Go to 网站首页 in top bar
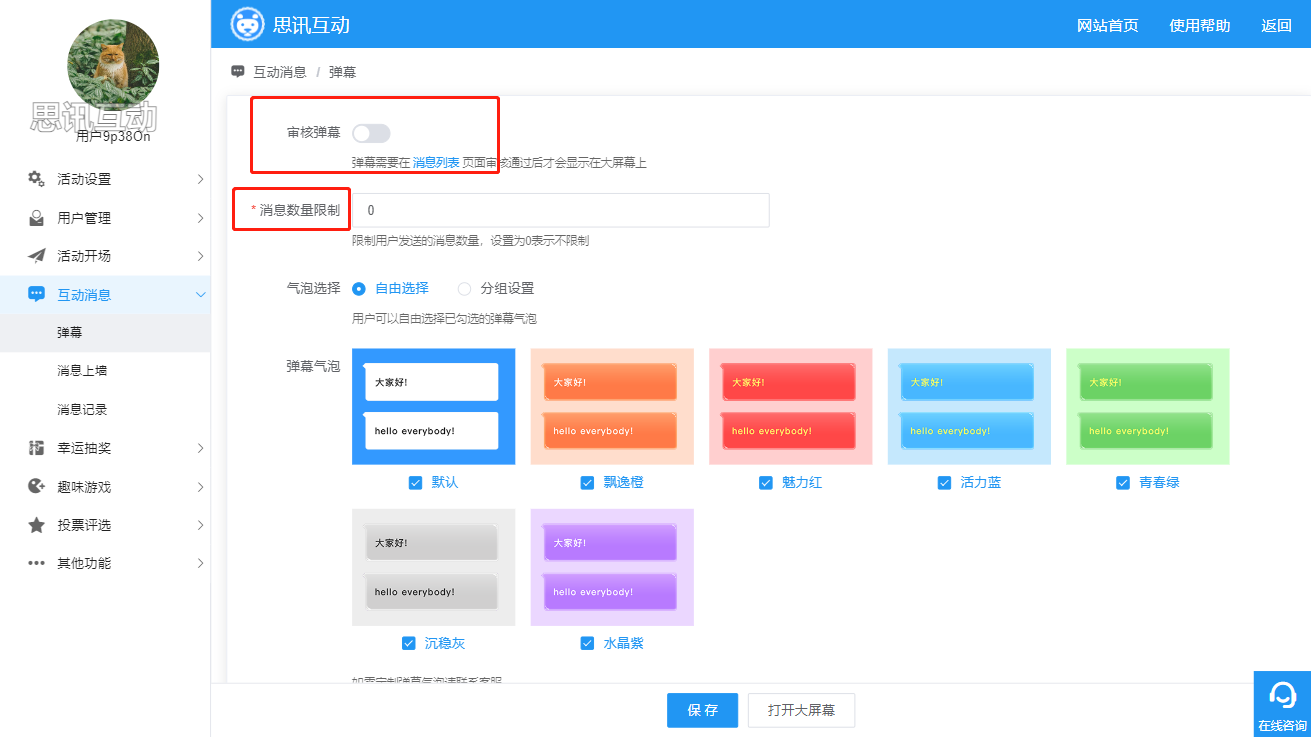This screenshot has width=1311, height=737. [1107, 26]
